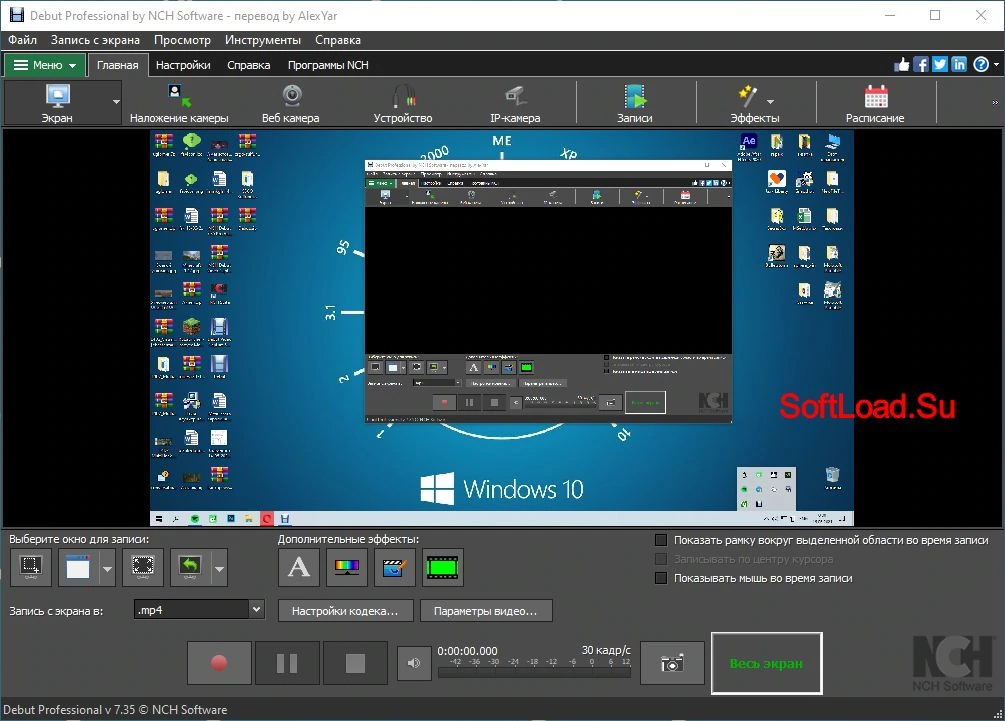Stop the recording

pos(355,663)
